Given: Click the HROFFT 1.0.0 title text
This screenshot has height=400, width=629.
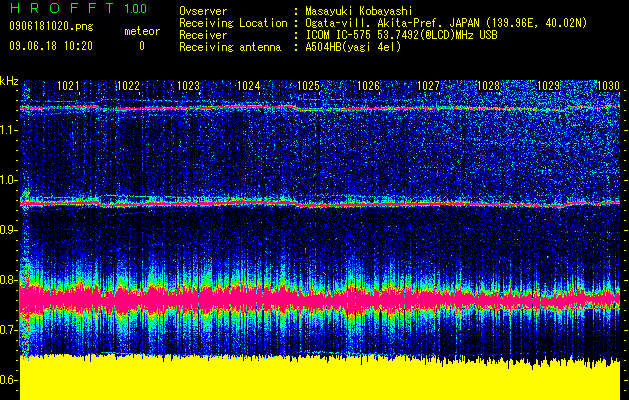Looking at the screenshot, I should point(79,8).
